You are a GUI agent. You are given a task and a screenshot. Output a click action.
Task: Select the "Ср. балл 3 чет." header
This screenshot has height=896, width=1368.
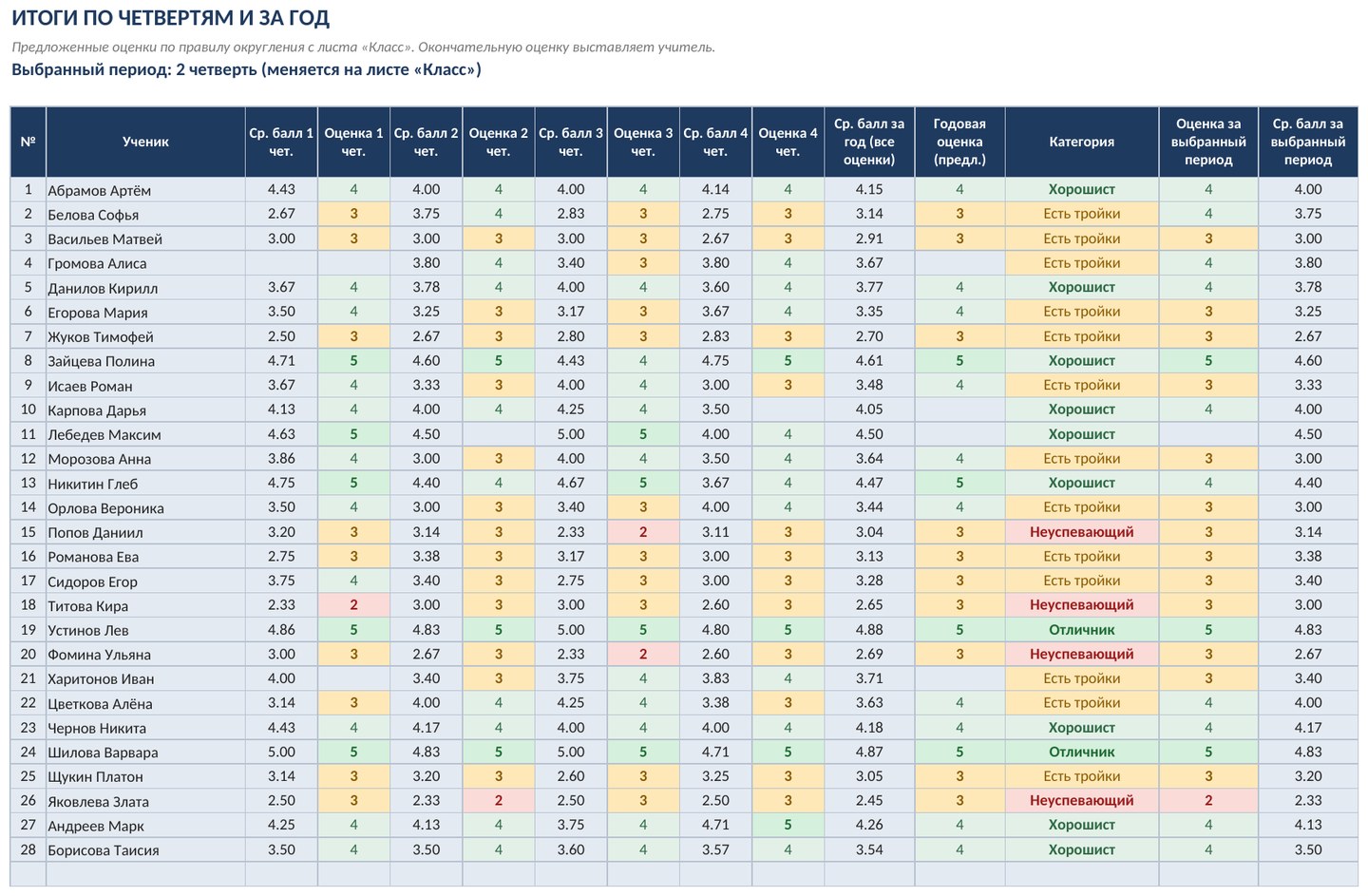click(x=571, y=142)
